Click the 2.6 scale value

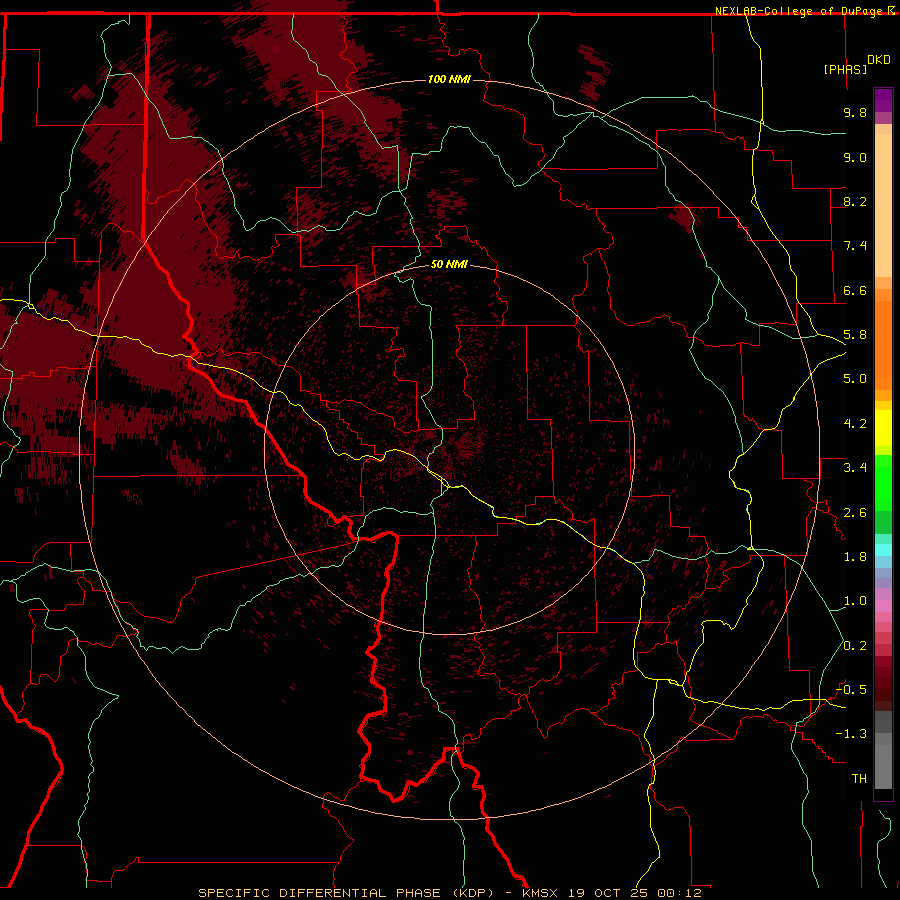tap(855, 513)
